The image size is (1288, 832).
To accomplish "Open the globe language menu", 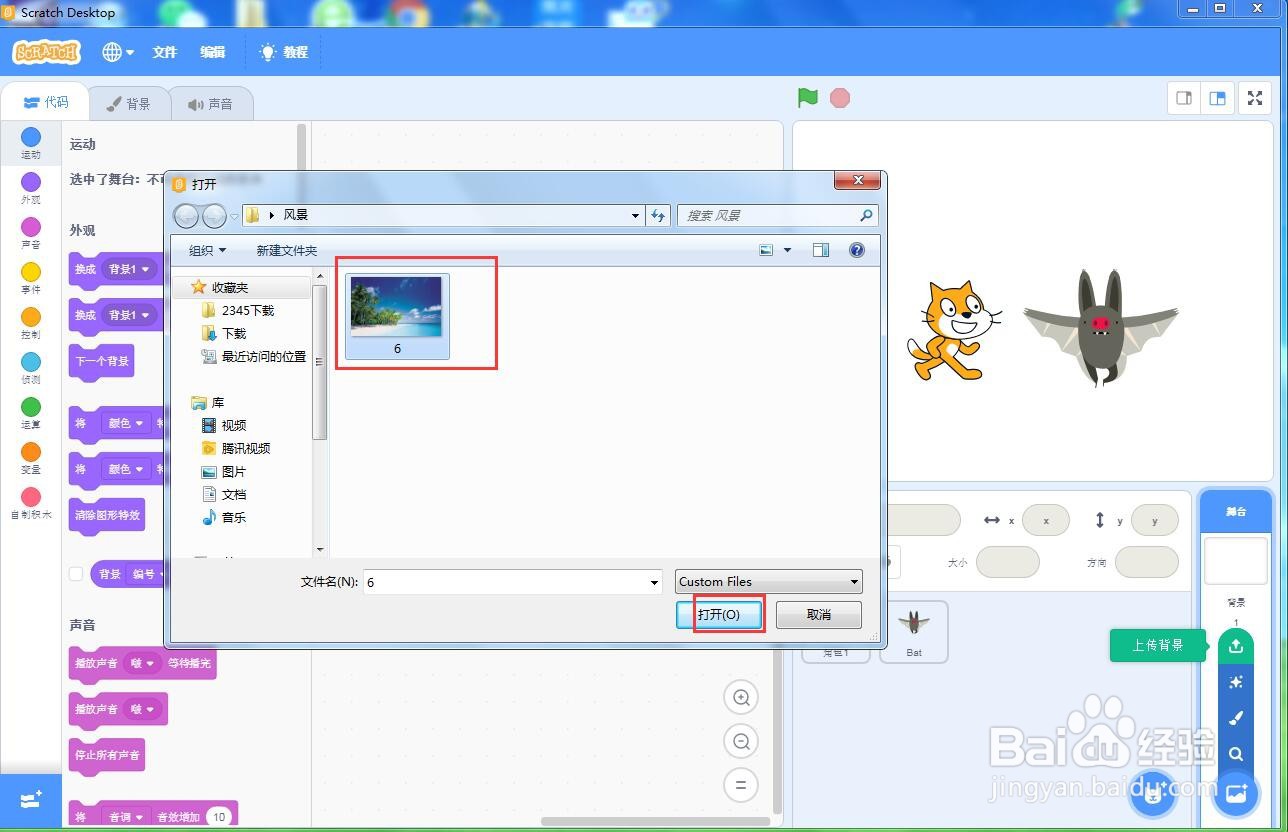I will tap(118, 52).
